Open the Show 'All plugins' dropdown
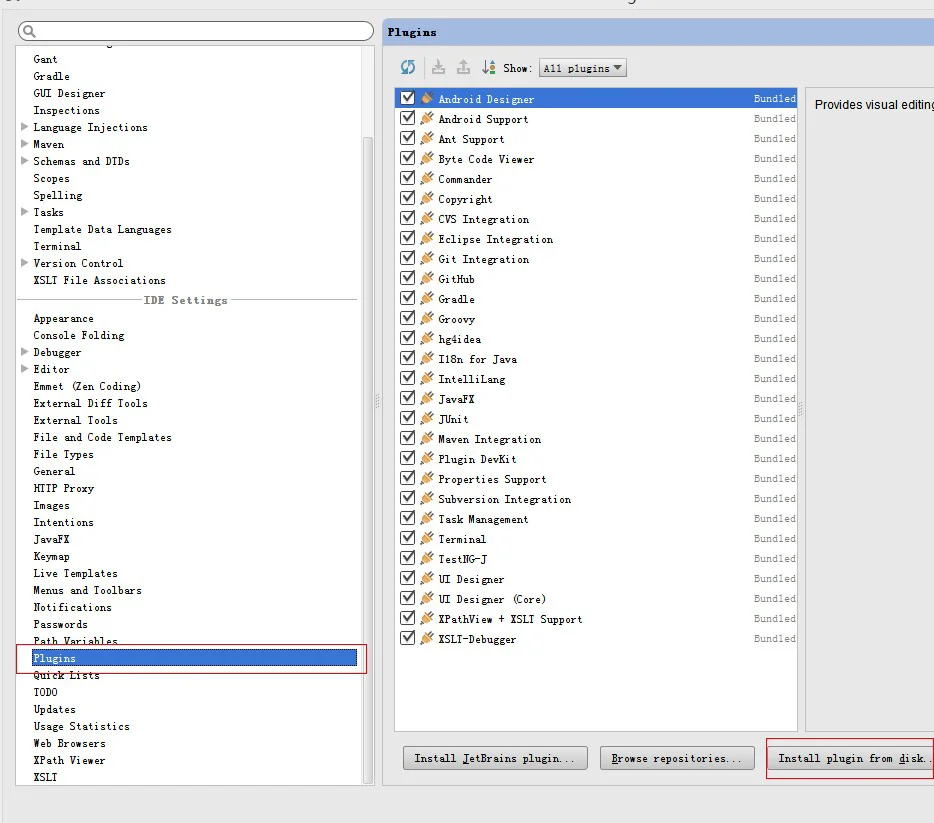 583,68
